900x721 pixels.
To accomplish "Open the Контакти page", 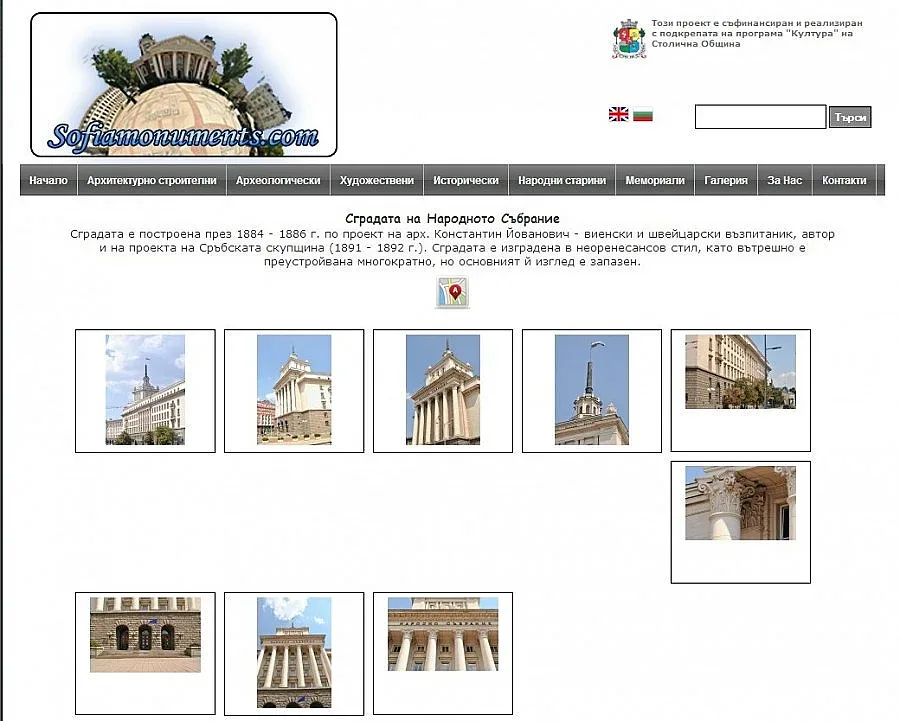I will coord(844,181).
